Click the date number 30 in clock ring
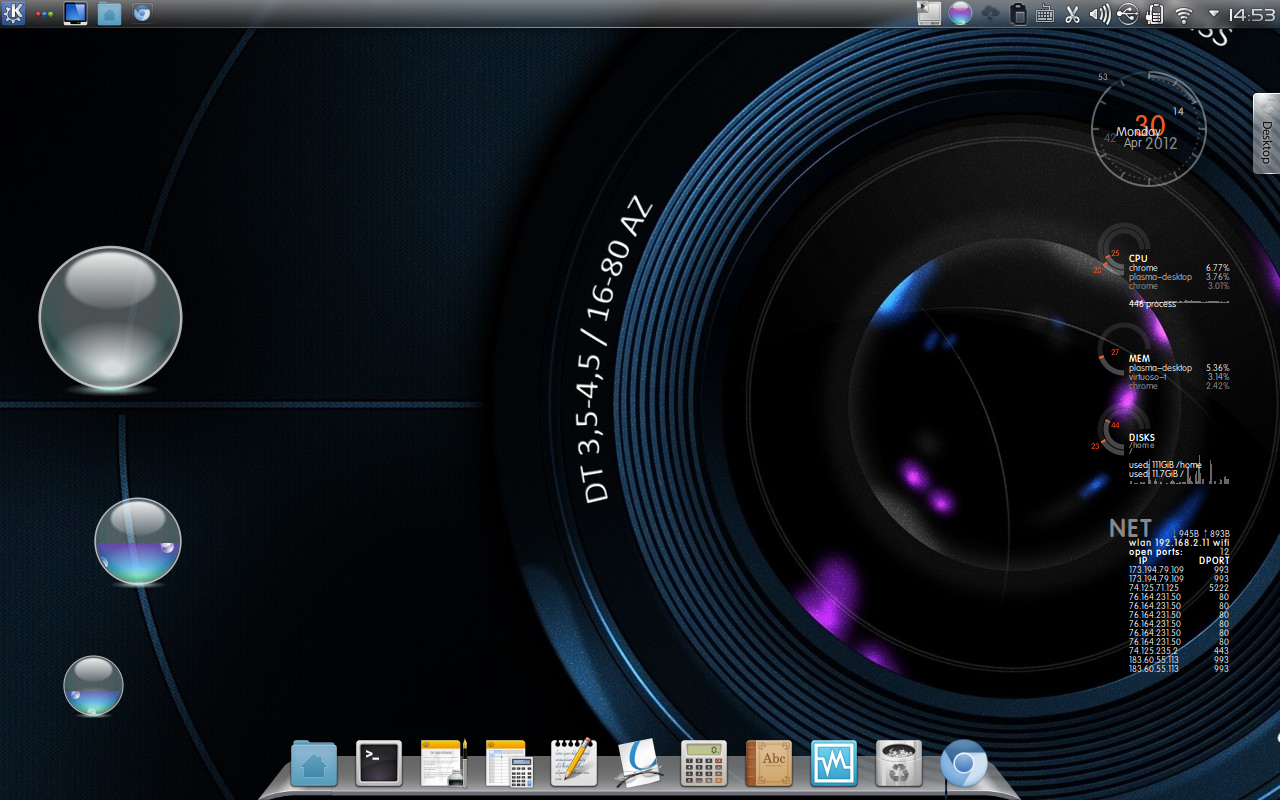Screen dimensions: 1280x800 click(1149, 125)
